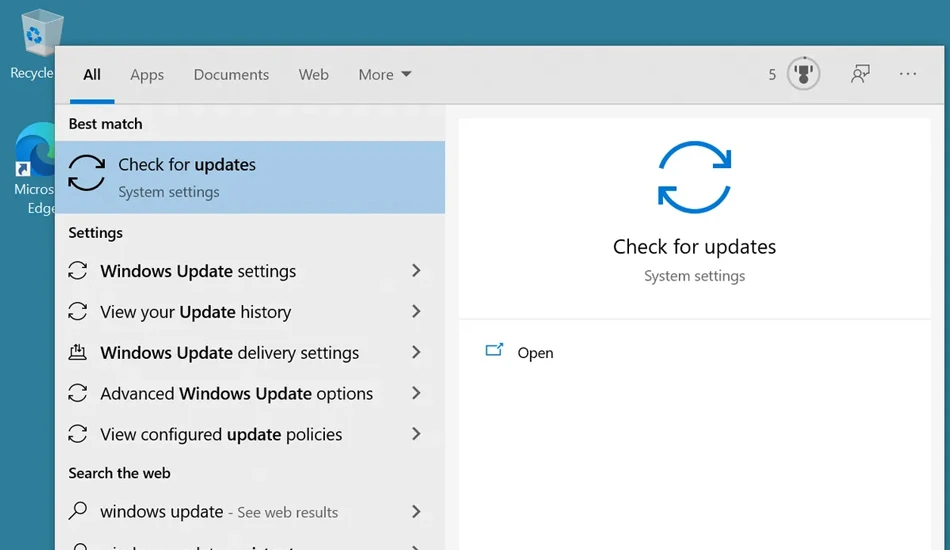Click the feedback person icon

point(860,74)
